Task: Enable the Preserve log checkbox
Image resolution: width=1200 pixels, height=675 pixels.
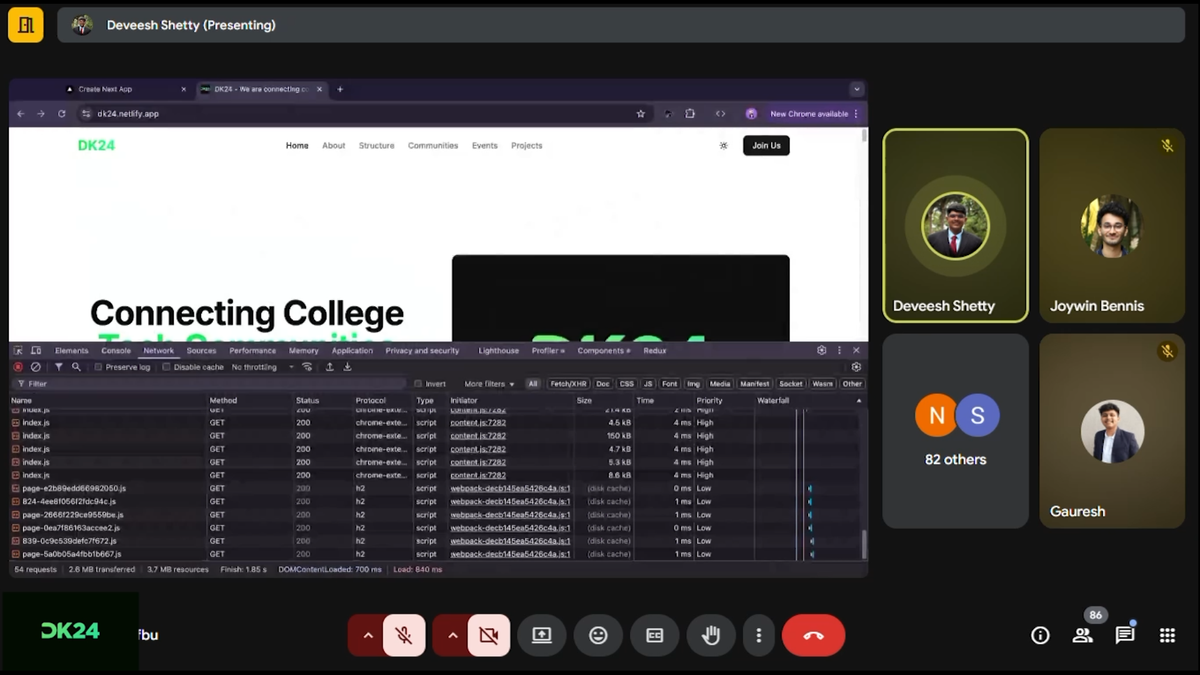Action: [98, 367]
